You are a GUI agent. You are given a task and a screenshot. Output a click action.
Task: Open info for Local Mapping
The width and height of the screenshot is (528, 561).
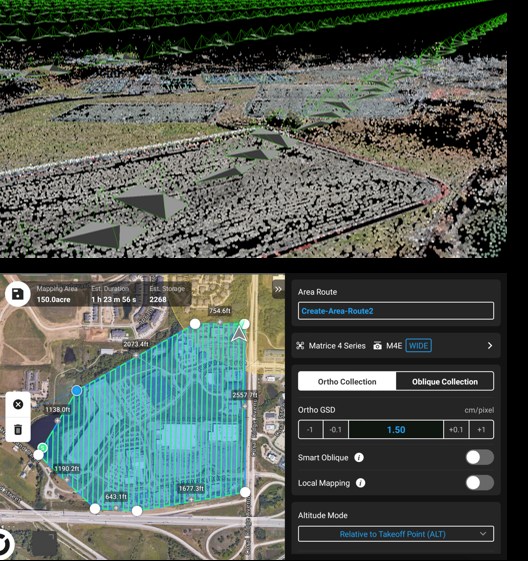coord(360,483)
